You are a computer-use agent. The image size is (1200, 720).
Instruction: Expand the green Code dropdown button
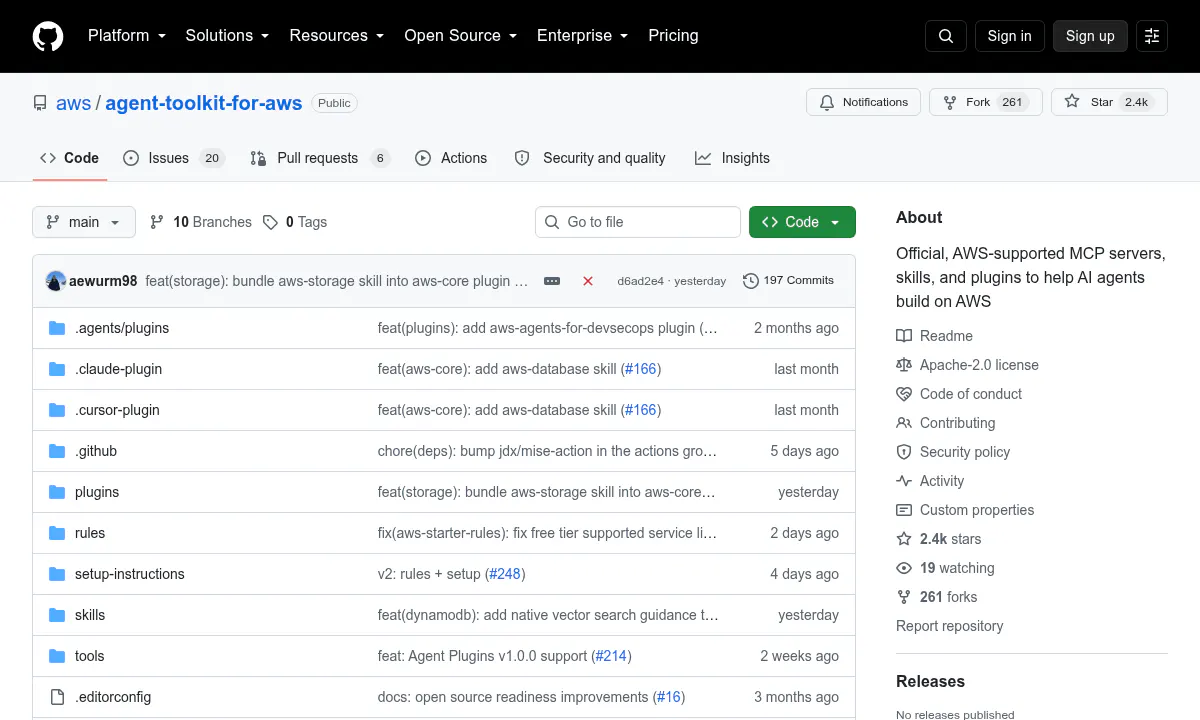click(802, 222)
